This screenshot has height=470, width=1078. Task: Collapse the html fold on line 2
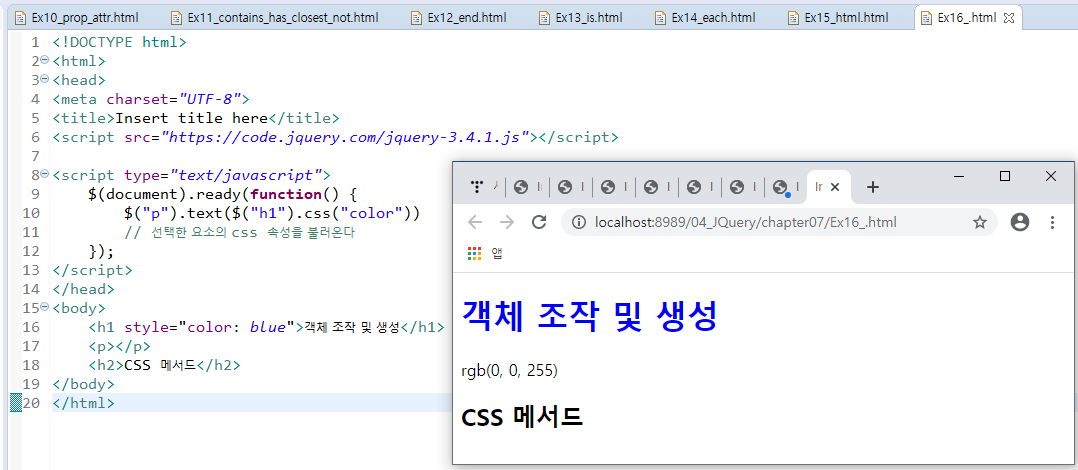coord(45,60)
